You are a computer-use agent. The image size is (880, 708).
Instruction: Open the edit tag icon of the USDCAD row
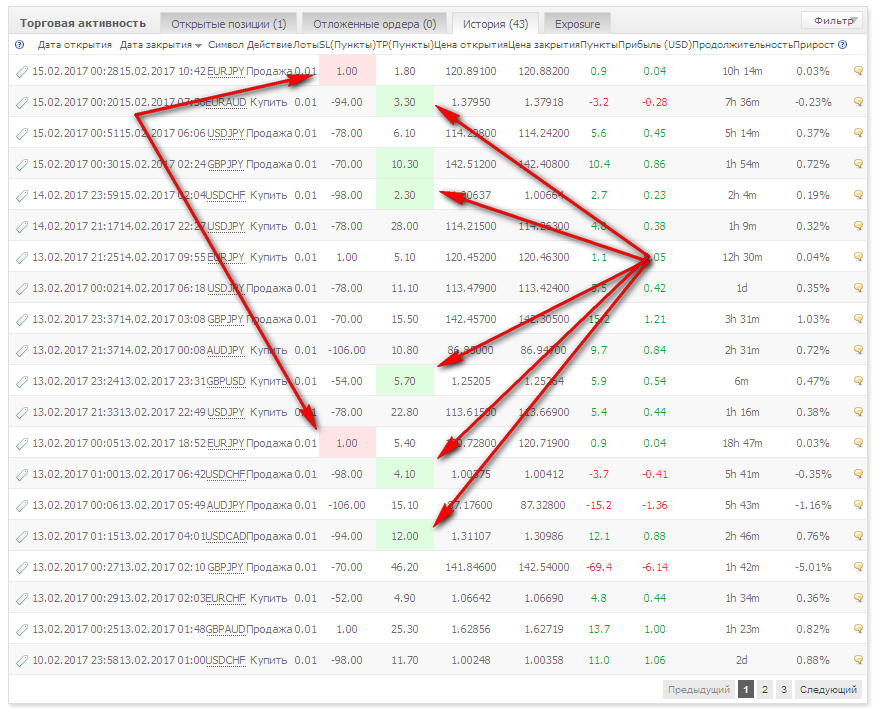(22, 536)
